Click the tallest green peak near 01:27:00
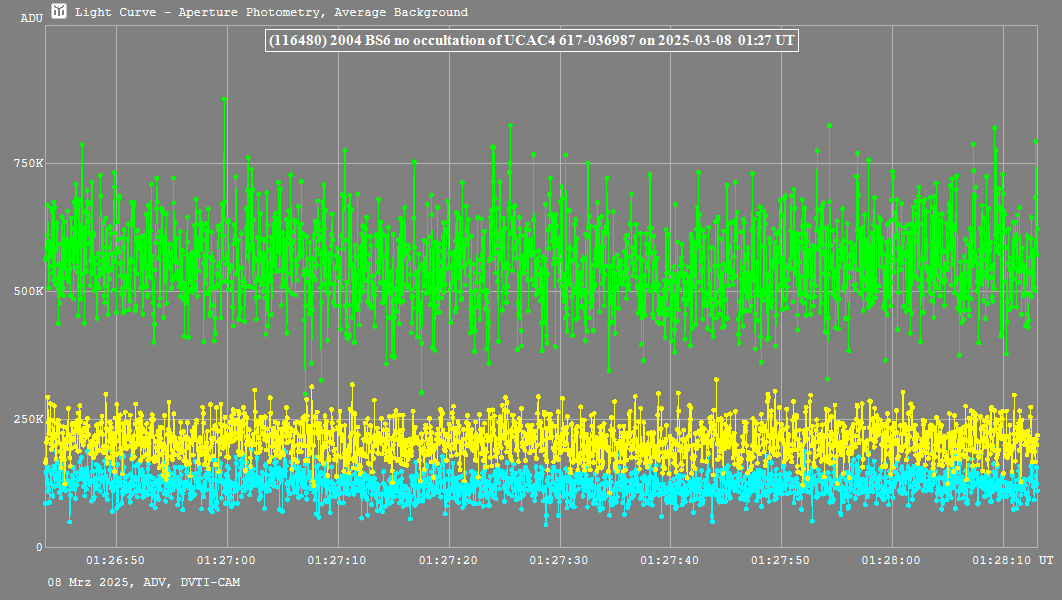This screenshot has width=1062, height=600. click(224, 100)
